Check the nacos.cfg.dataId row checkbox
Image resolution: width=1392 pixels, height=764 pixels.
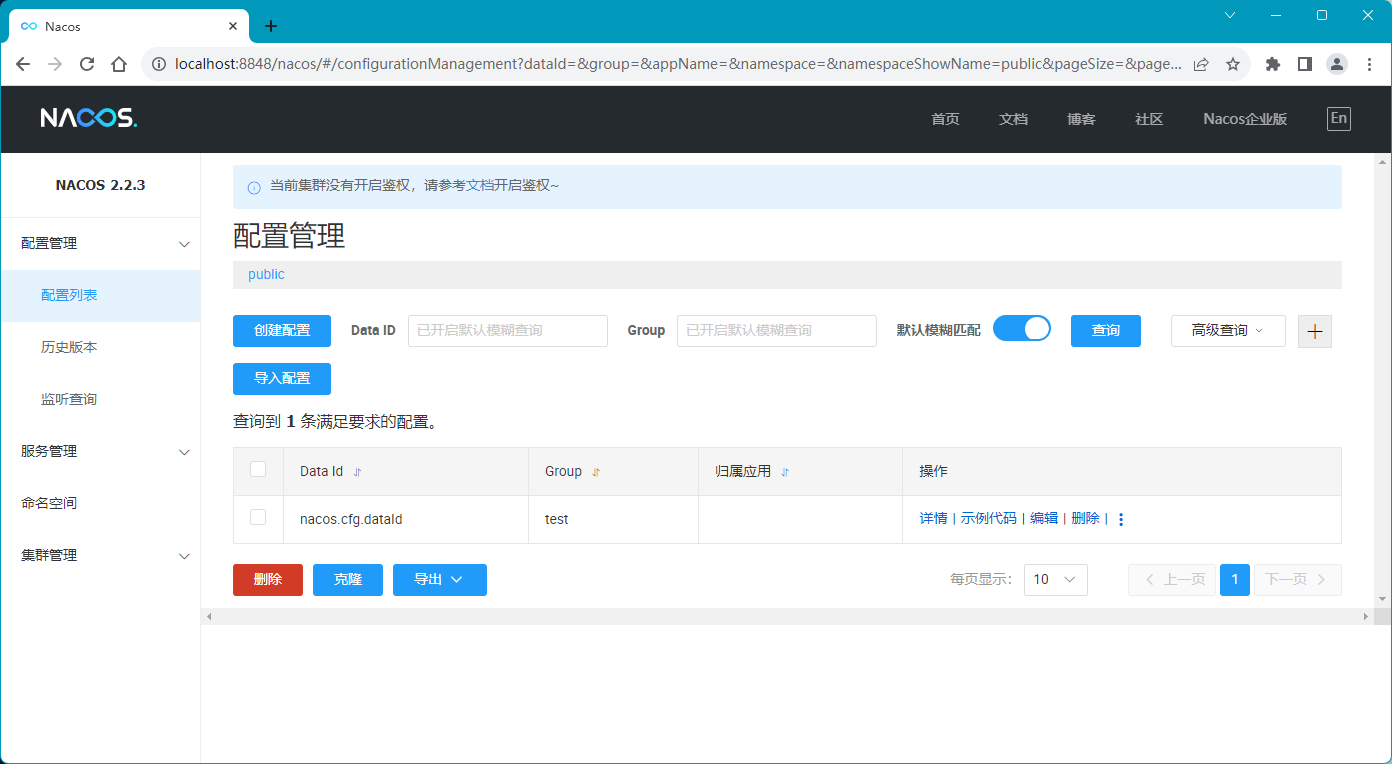pos(258,517)
